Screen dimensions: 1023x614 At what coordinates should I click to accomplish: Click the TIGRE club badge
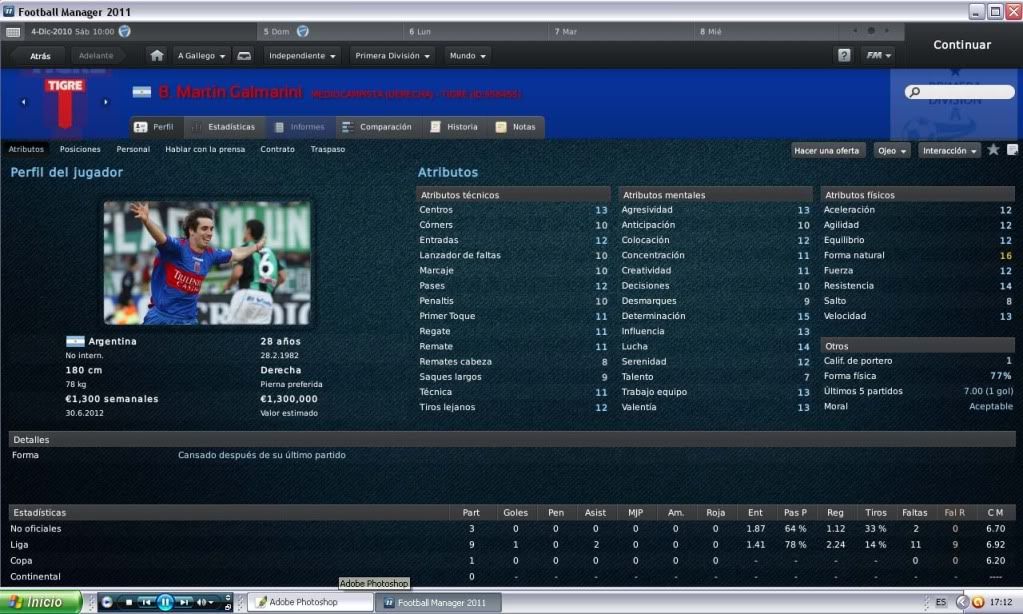65,103
